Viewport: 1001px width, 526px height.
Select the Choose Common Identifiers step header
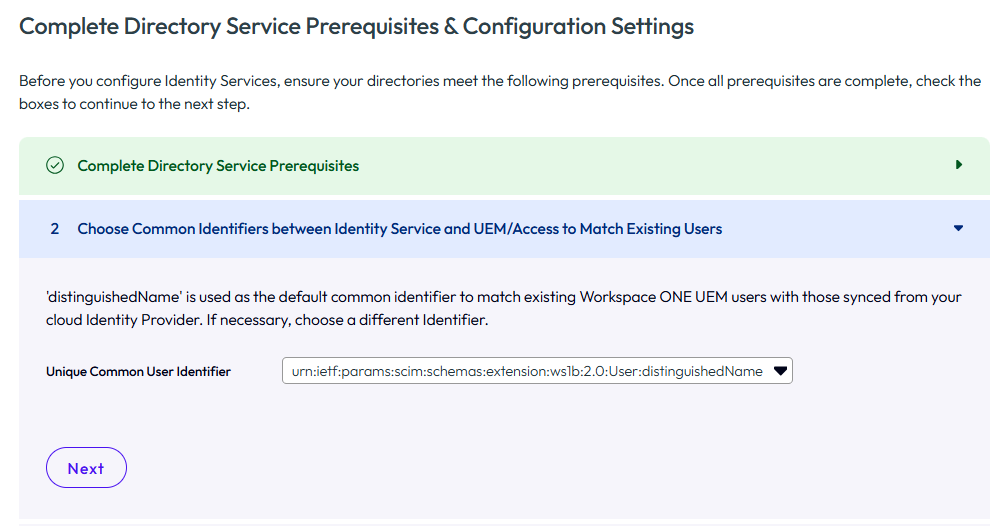[400, 229]
